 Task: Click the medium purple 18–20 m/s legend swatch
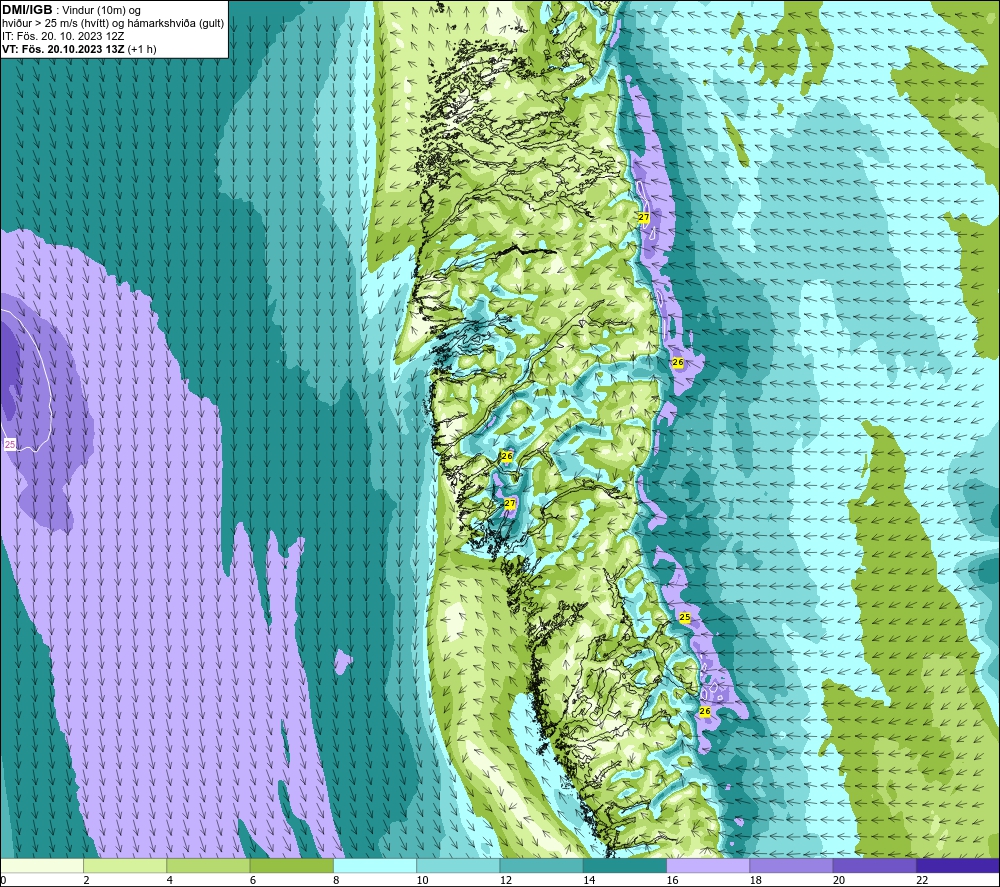791,865
